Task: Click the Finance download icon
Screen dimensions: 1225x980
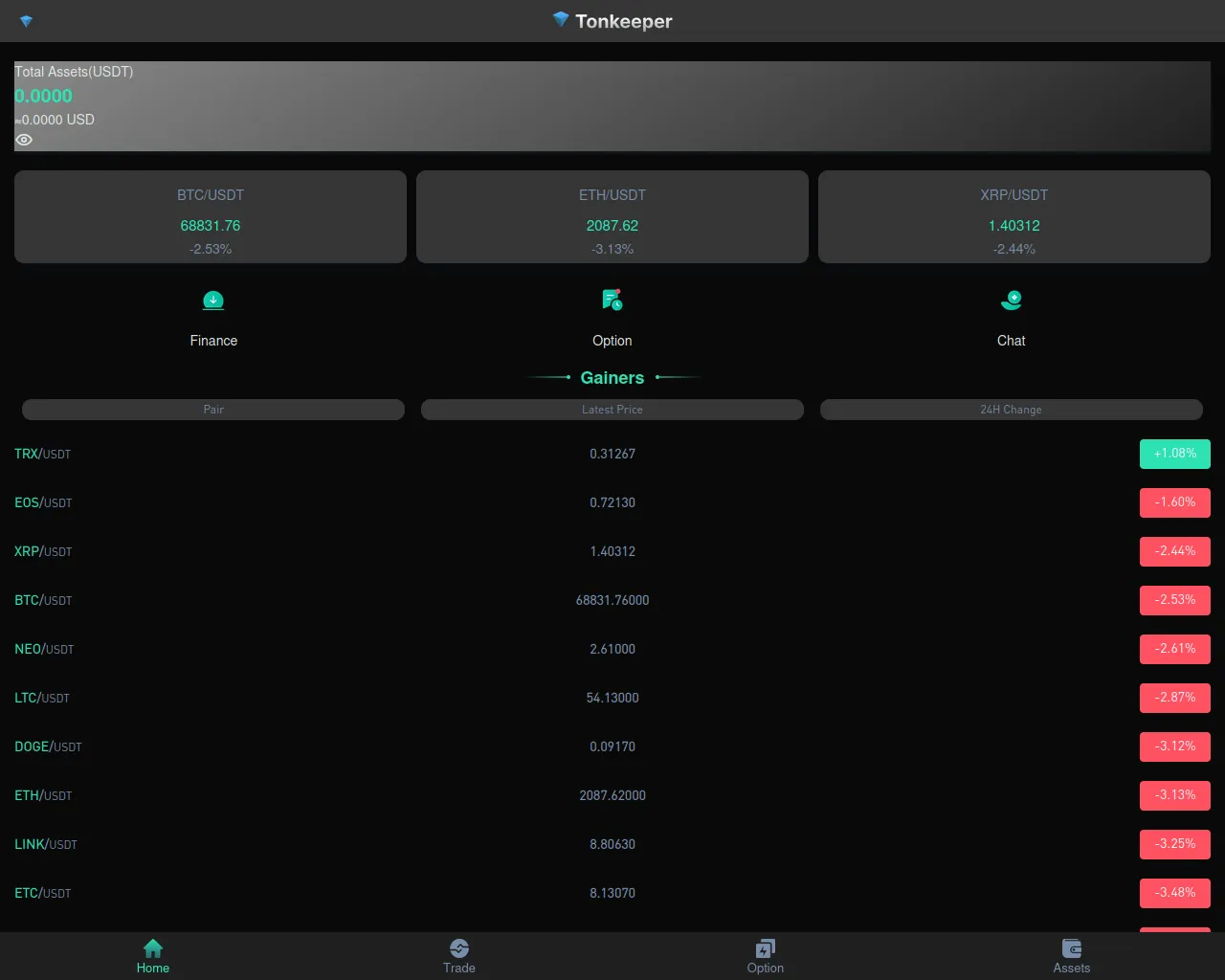Action: pos(213,301)
